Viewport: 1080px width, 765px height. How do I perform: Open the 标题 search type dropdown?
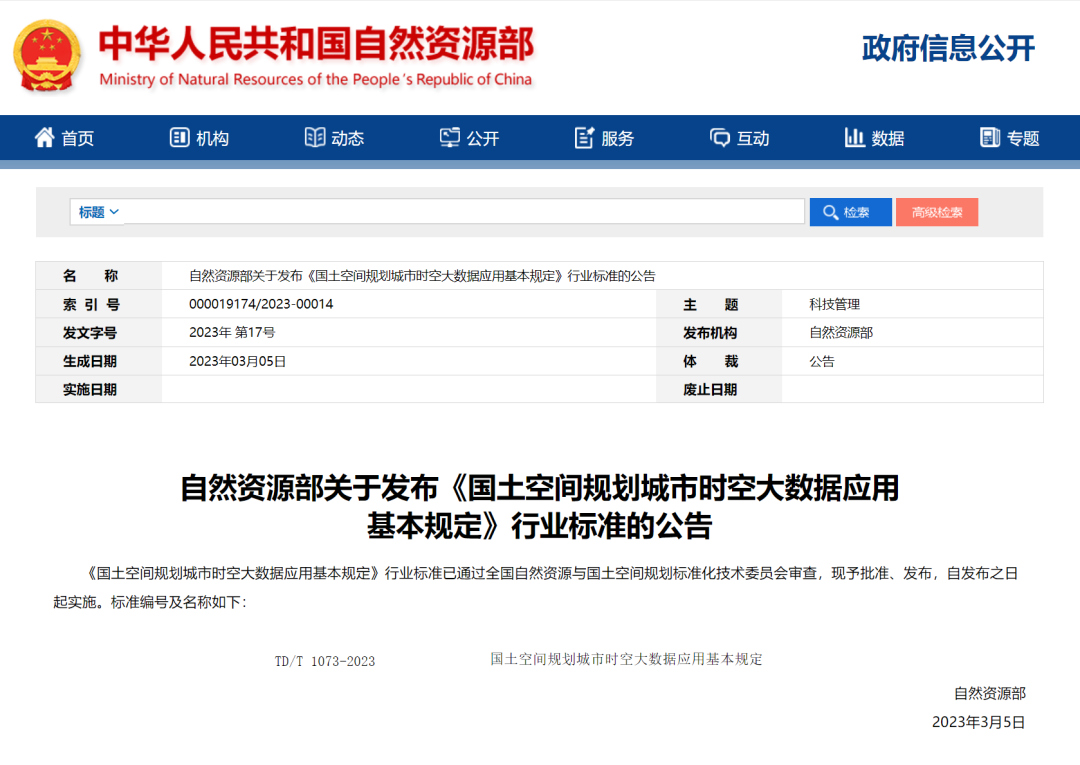click(x=99, y=212)
